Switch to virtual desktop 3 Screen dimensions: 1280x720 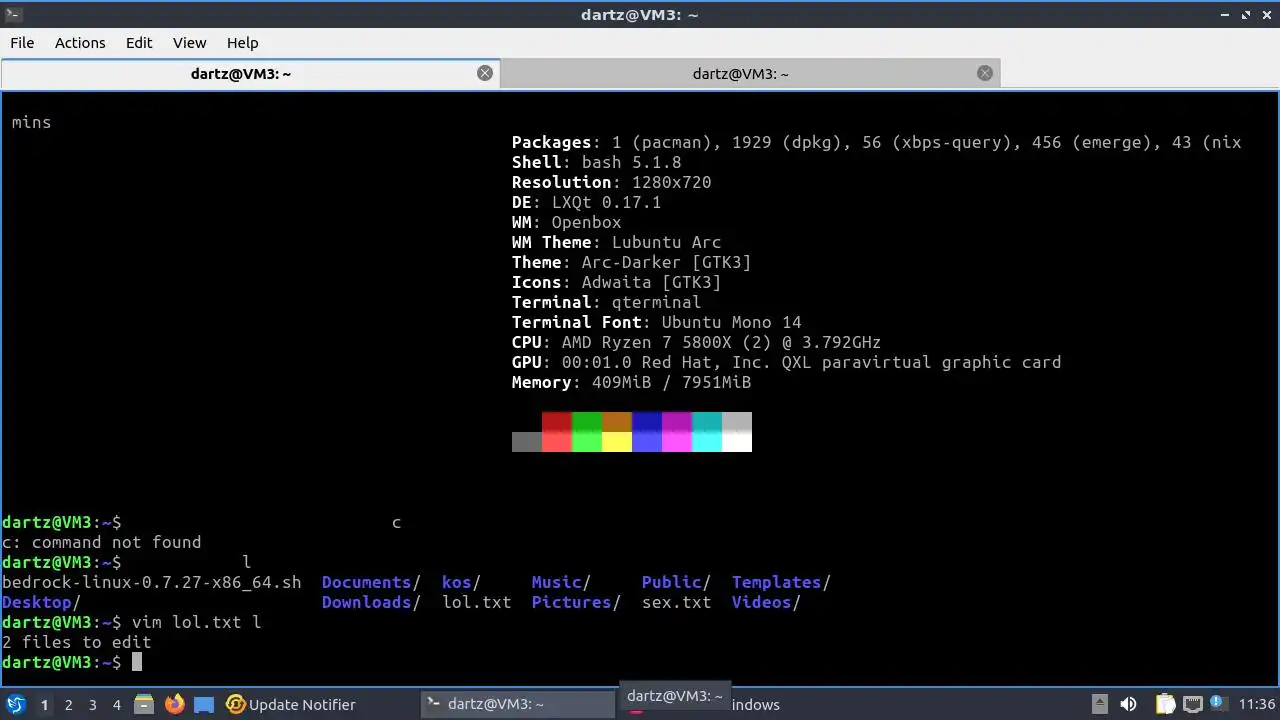pyautogui.click(x=92, y=705)
